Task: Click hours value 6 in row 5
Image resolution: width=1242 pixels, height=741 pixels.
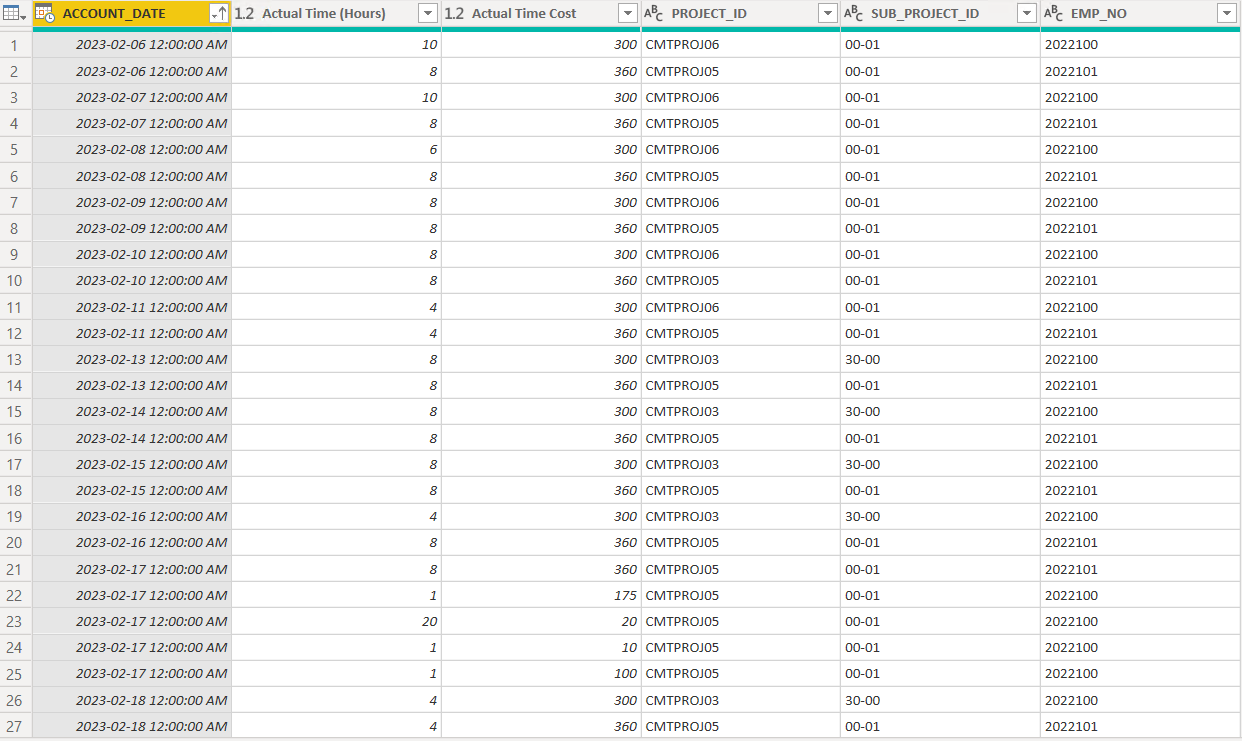Action: [x=336, y=150]
